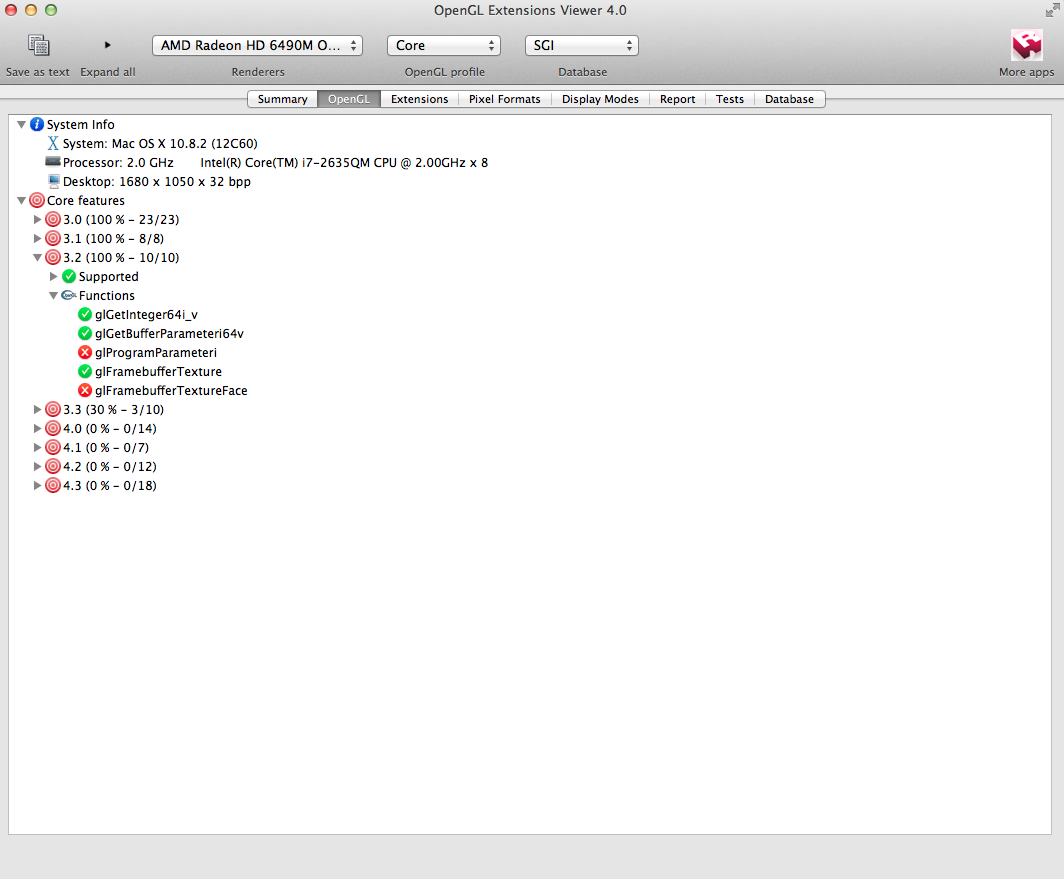Click the target icon beside 4.0

coord(53,428)
